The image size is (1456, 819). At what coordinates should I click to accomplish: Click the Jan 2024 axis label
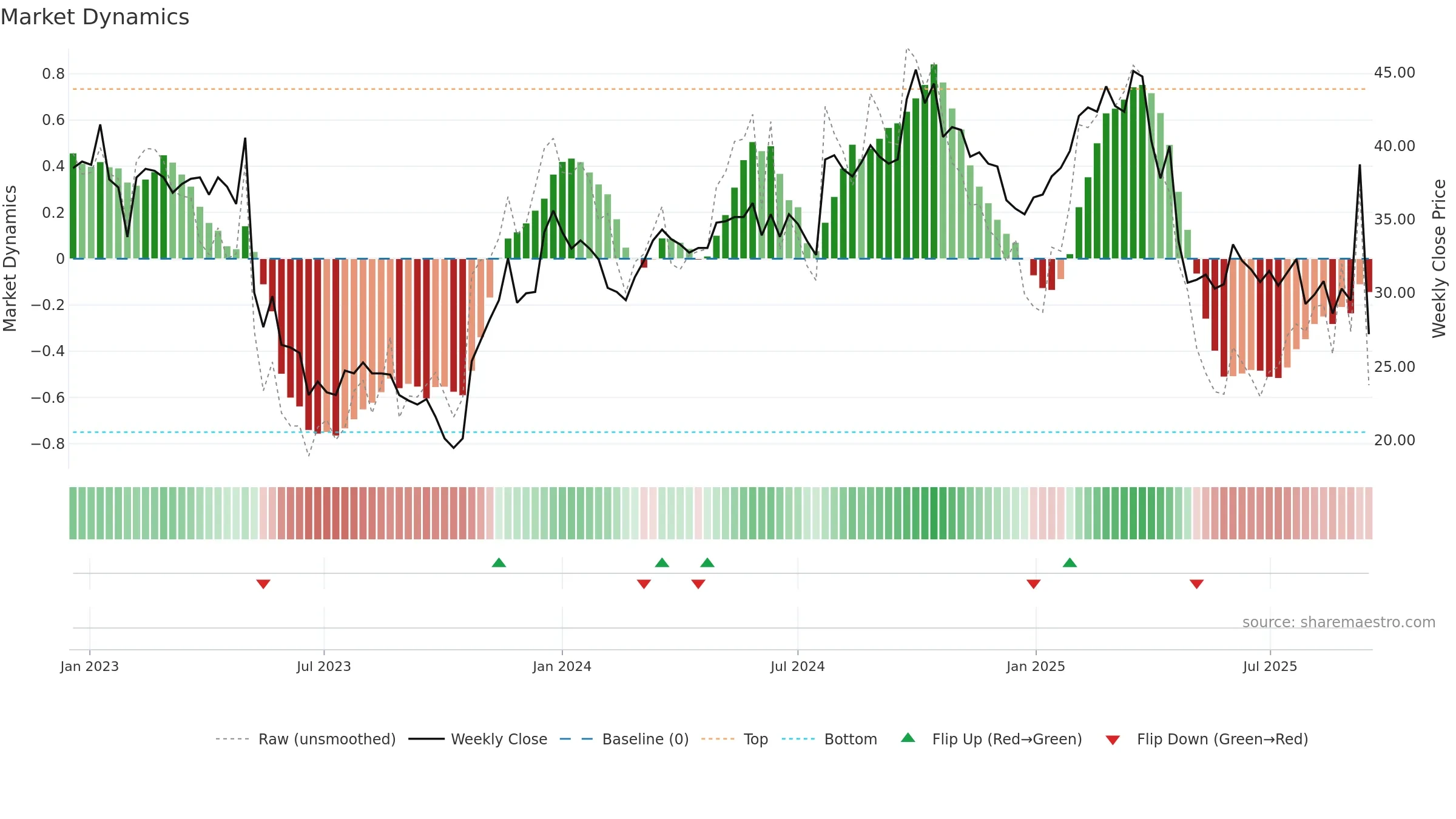(x=562, y=666)
